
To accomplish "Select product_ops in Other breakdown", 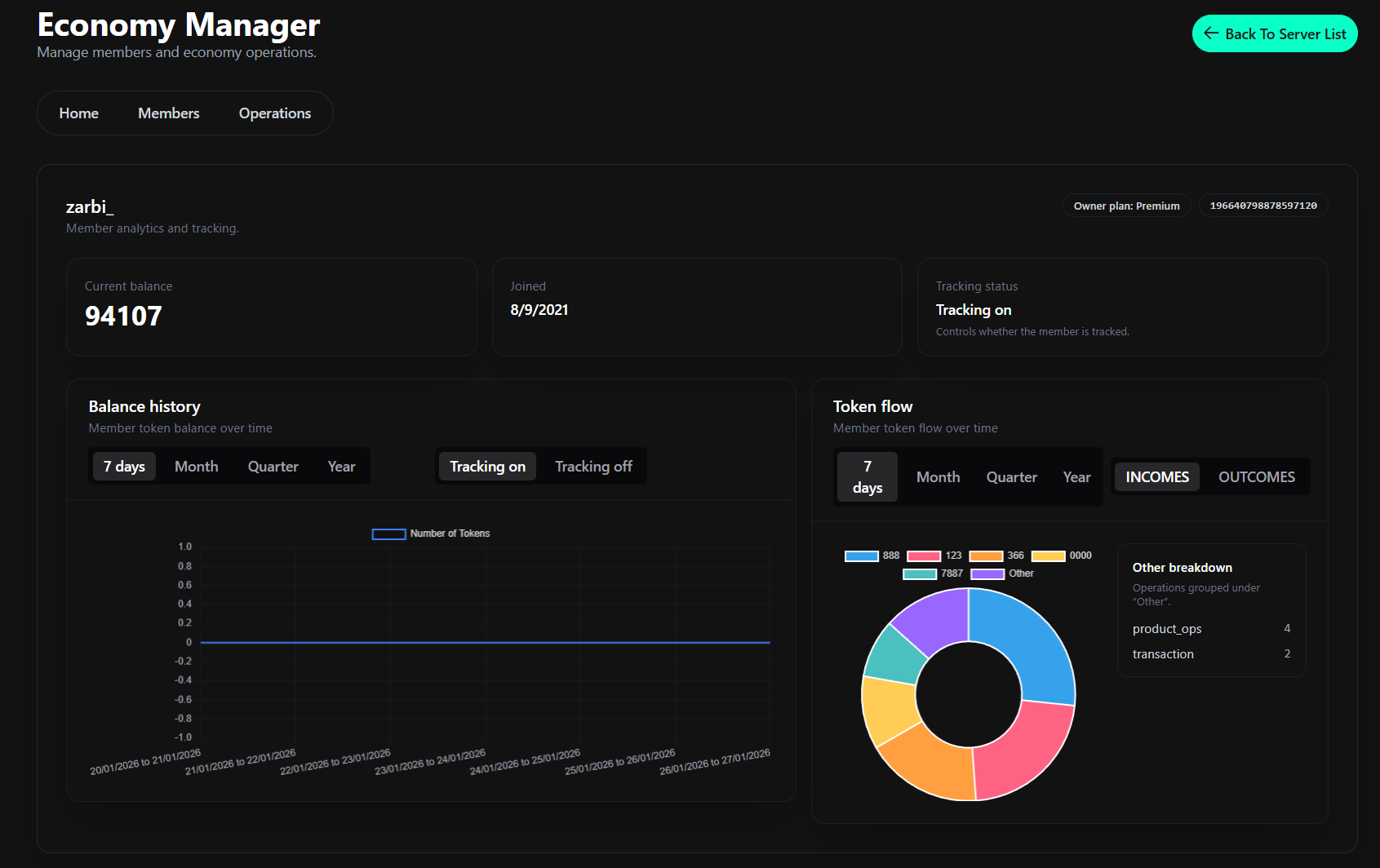I will (x=1167, y=628).
